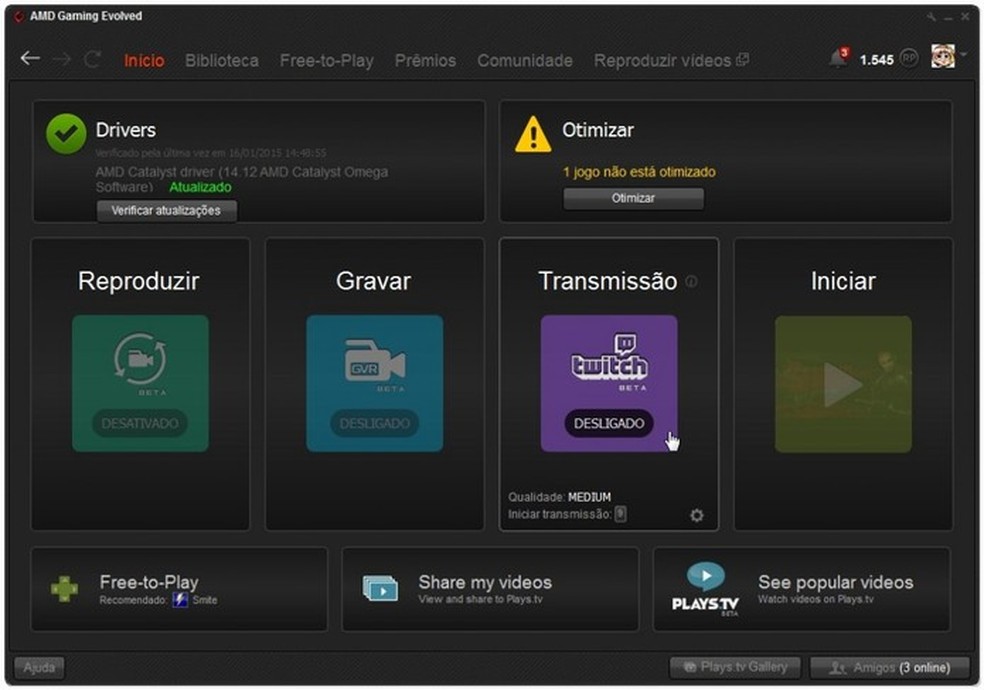
Task: Open the Comunidade tab
Action: [525, 60]
